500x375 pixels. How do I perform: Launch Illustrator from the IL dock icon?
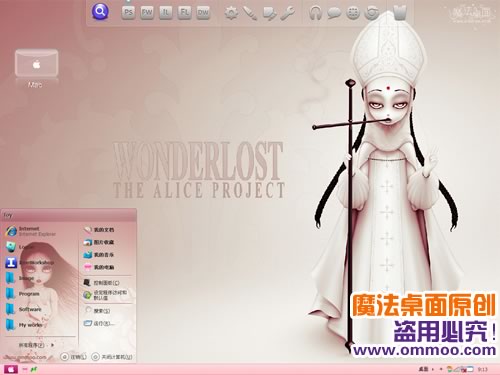166,13
